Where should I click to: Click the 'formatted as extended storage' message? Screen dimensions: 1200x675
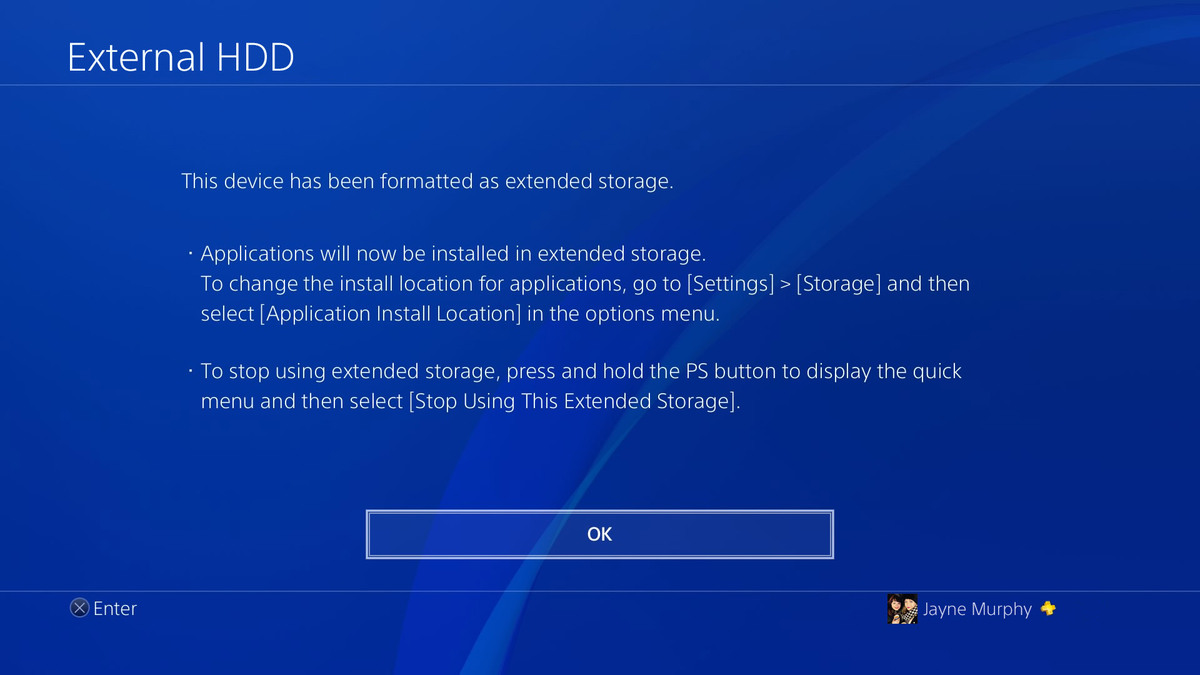(x=427, y=182)
